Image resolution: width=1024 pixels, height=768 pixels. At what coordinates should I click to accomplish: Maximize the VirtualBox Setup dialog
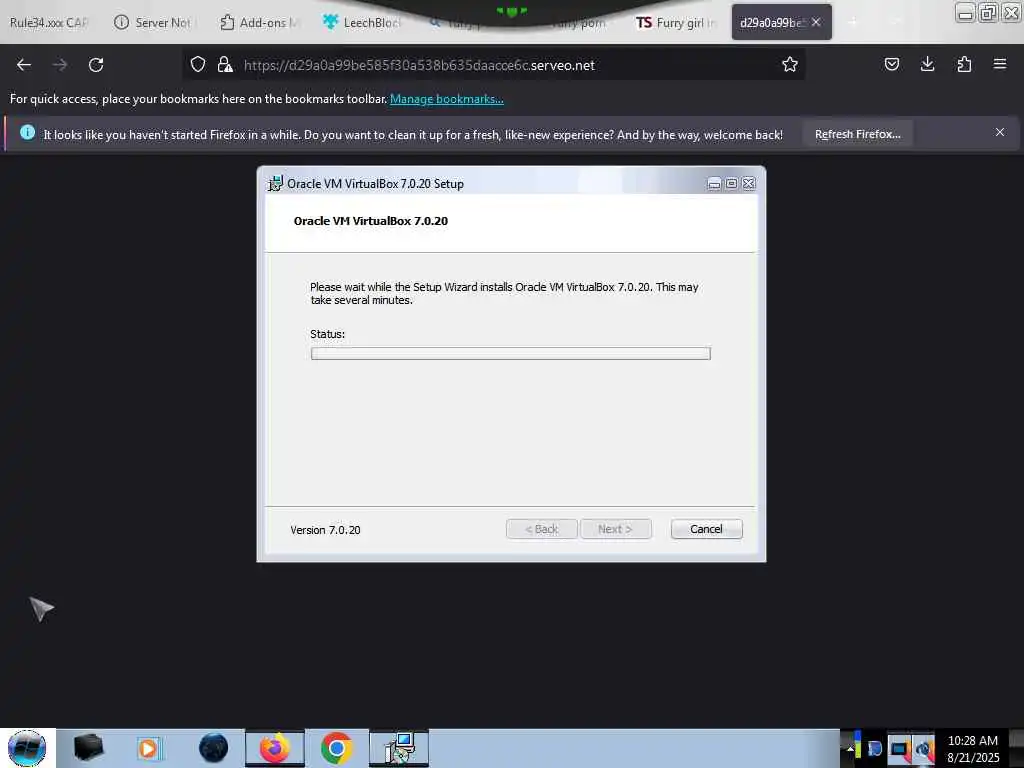[731, 184]
